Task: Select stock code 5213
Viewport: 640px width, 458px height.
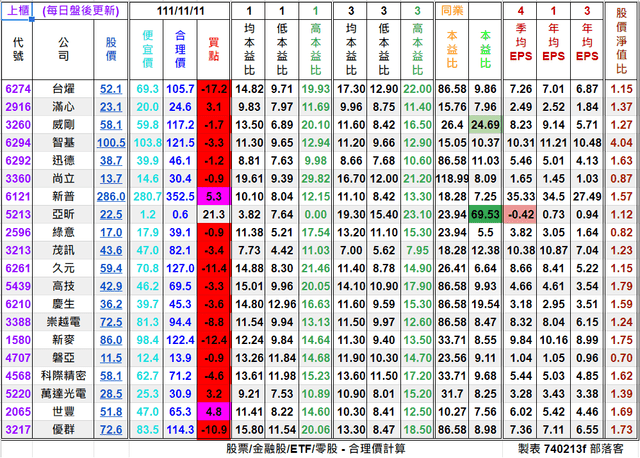Action: [x=18, y=215]
